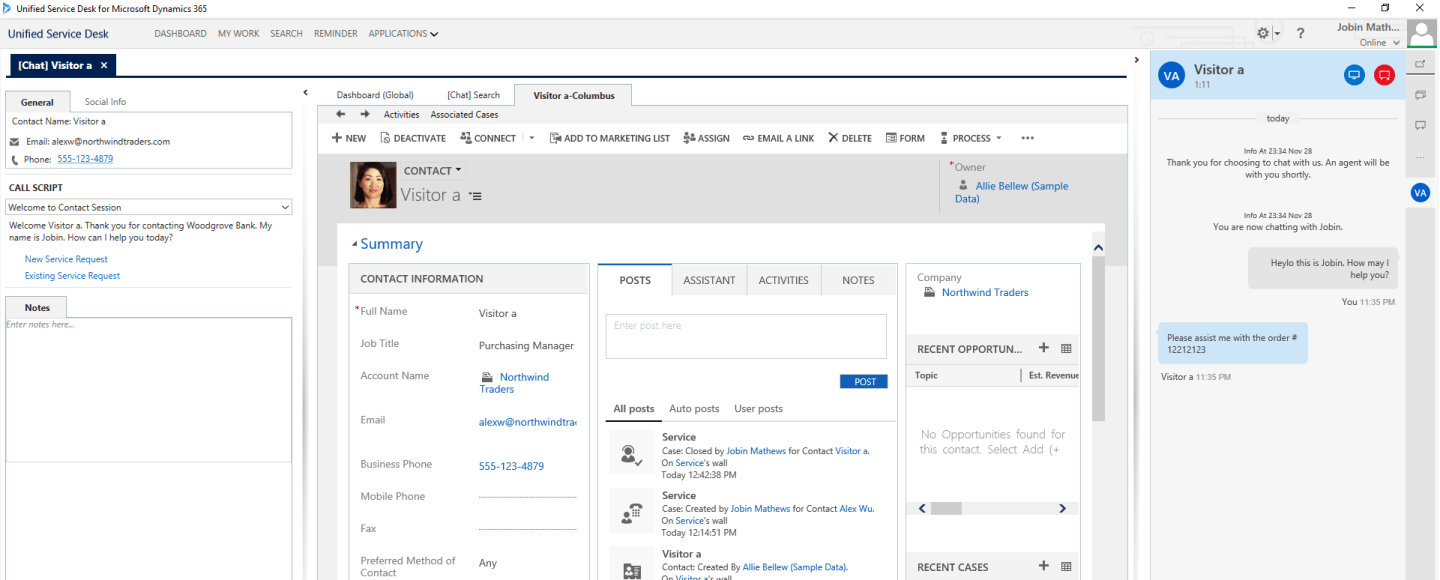Close the Chat Visitor a session tab
This screenshot has height=580, width=1440.
pyautogui.click(x=104, y=65)
